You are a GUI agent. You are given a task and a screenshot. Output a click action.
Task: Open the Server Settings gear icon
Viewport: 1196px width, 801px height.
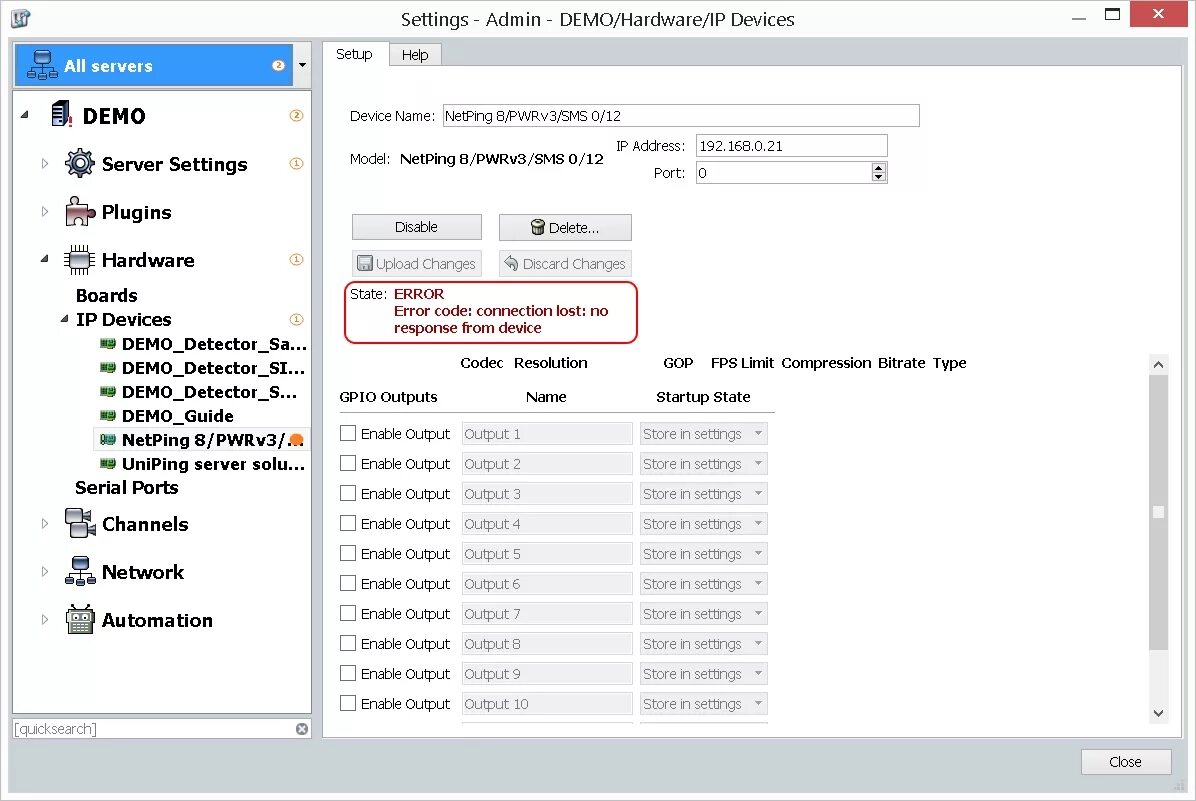pyautogui.click(x=79, y=163)
